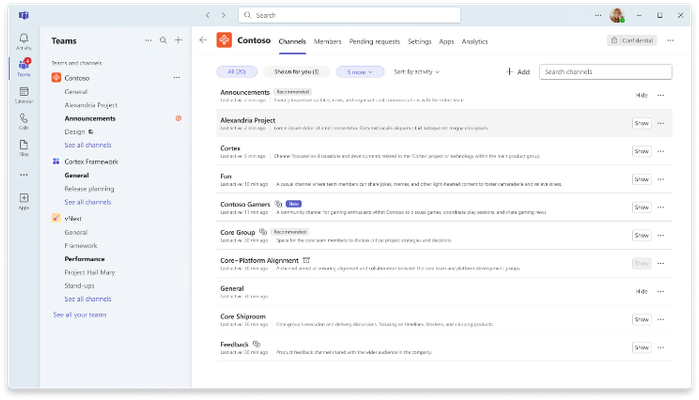The height and width of the screenshot is (400, 699).
Task: Click the plus icon to create team
Action: click(x=178, y=40)
